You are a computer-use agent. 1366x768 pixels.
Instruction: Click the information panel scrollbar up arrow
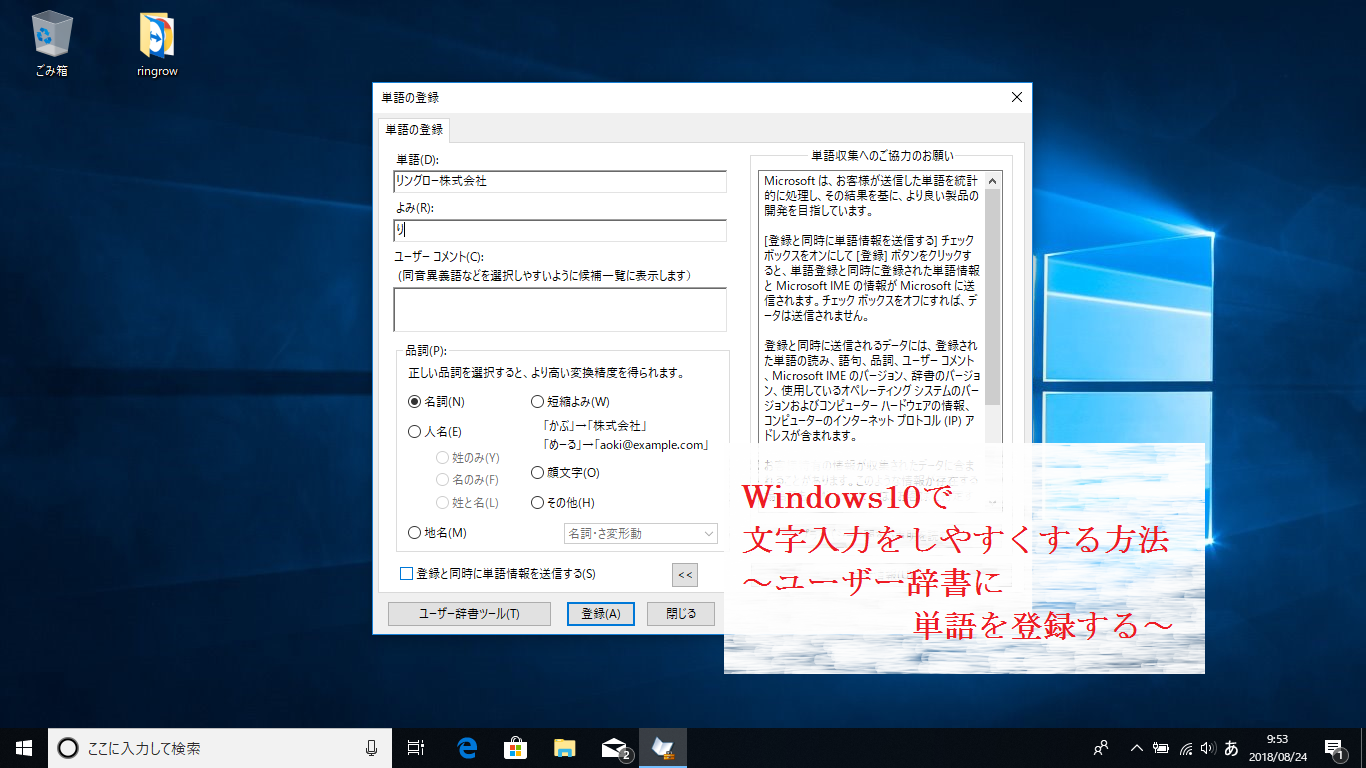pos(993,181)
